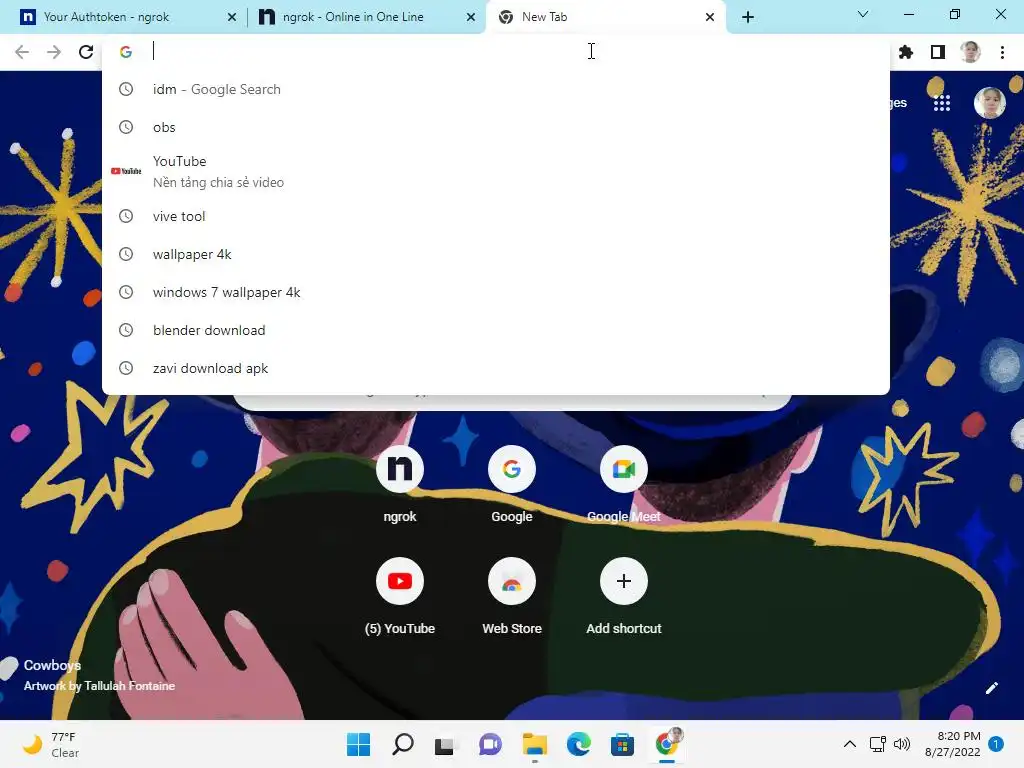Image resolution: width=1024 pixels, height=768 pixels.
Task: Open the Chrome three-dot menu
Action: coord(1002,52)
